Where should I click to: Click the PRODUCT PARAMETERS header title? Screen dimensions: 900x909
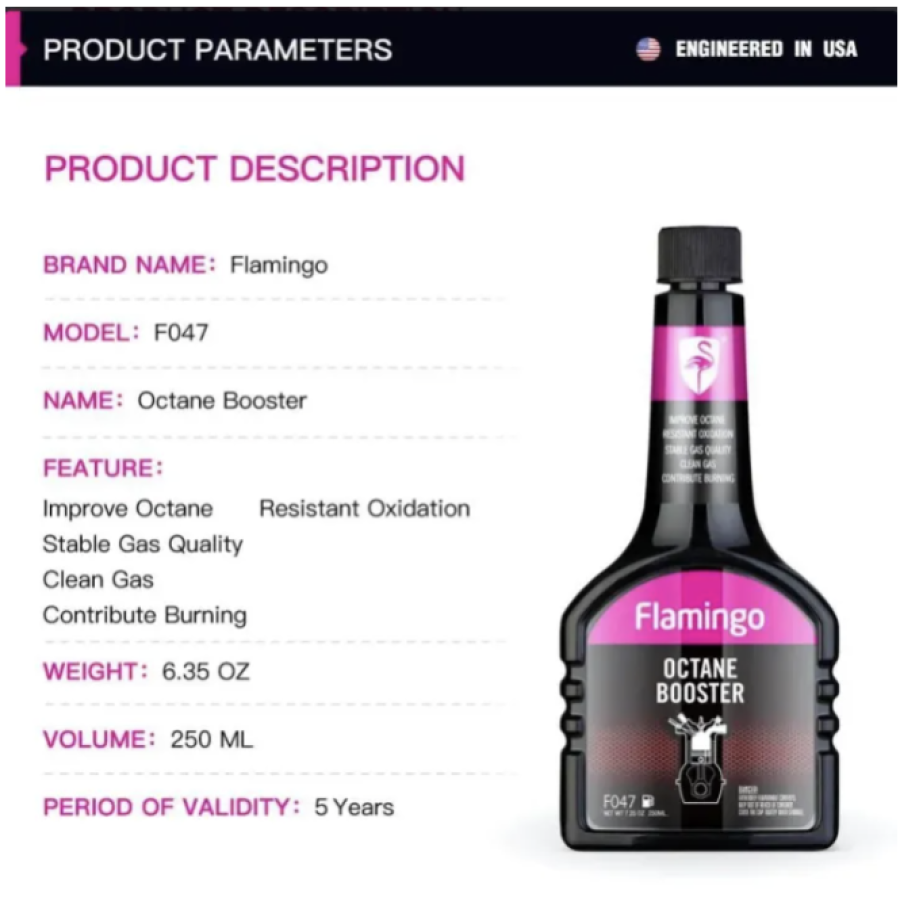pos(217,50)
